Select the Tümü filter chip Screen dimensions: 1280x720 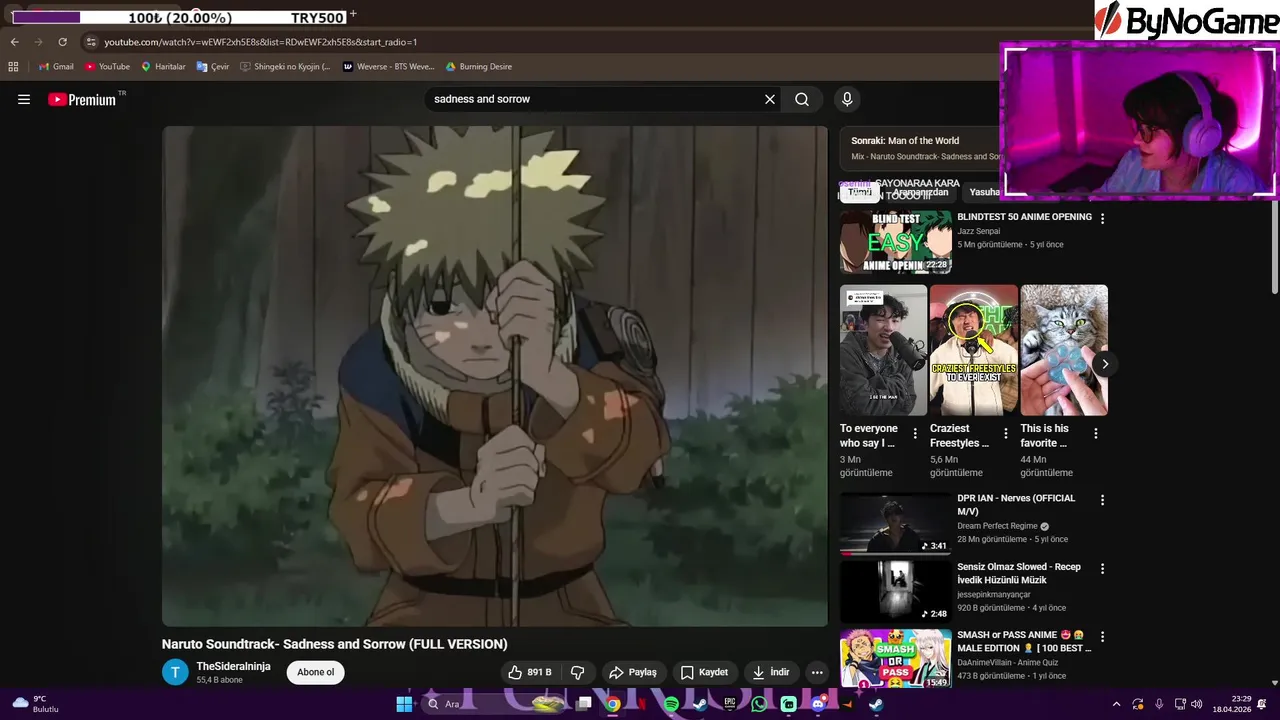point(860,192)
